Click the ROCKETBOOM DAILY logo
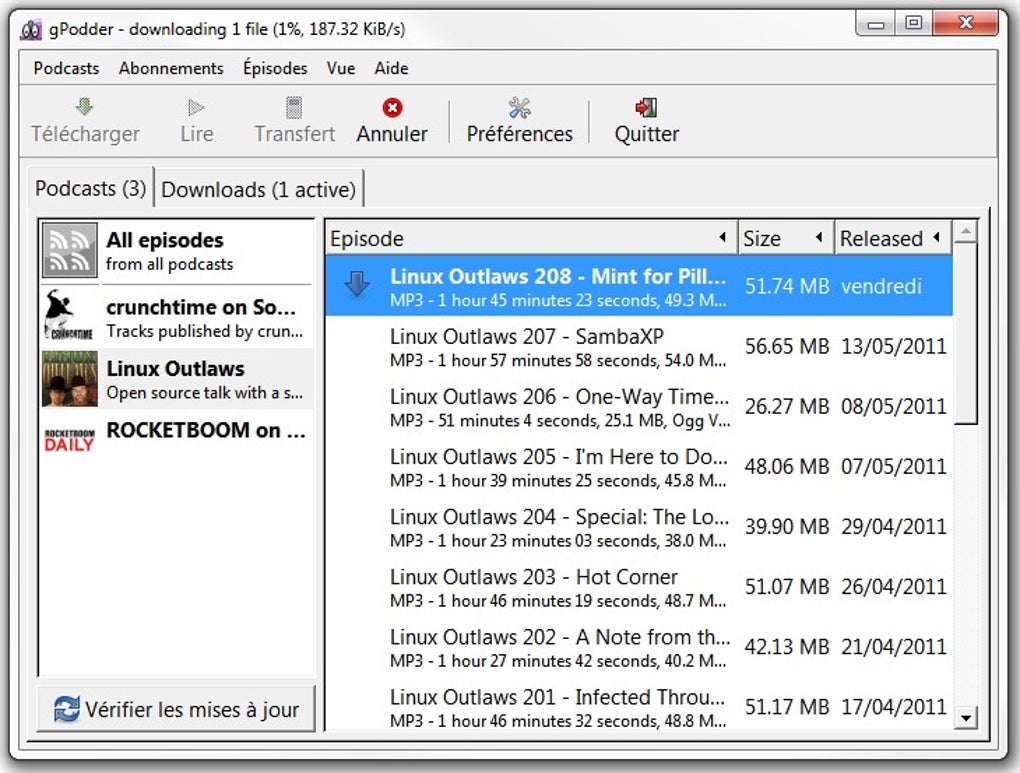1020x773 pixels. click(x=70, y=441)
